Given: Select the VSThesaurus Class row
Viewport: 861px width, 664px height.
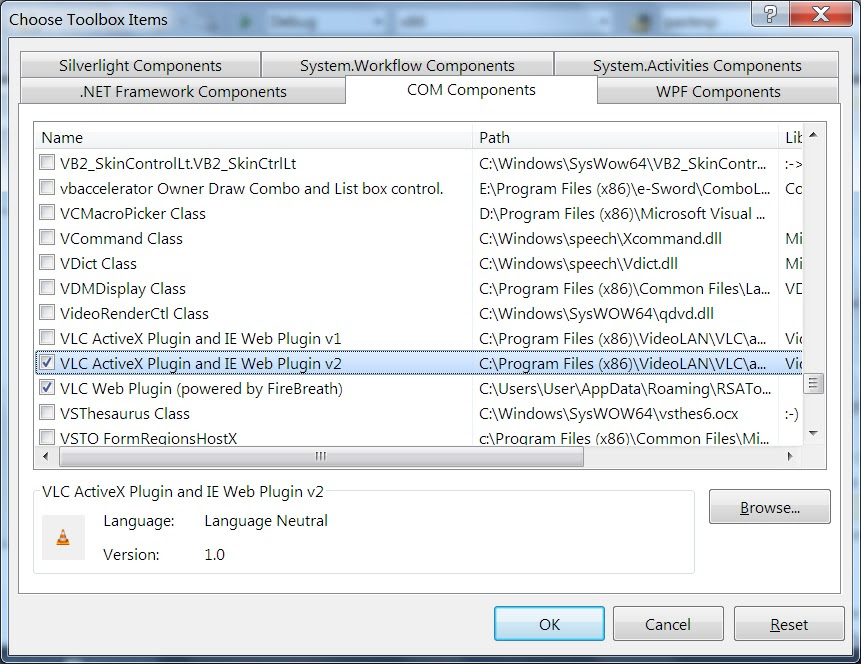Looking at the screenshot, I should 419,413.
